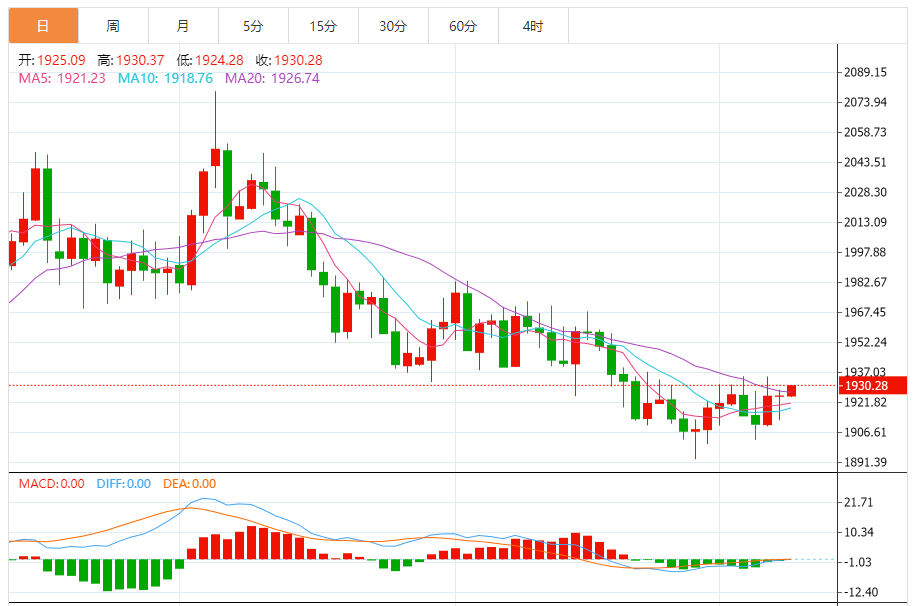Screen dimensions: 917x606
Task: Click the 2028.30 price axis label
Action: [x=866, y=192]
